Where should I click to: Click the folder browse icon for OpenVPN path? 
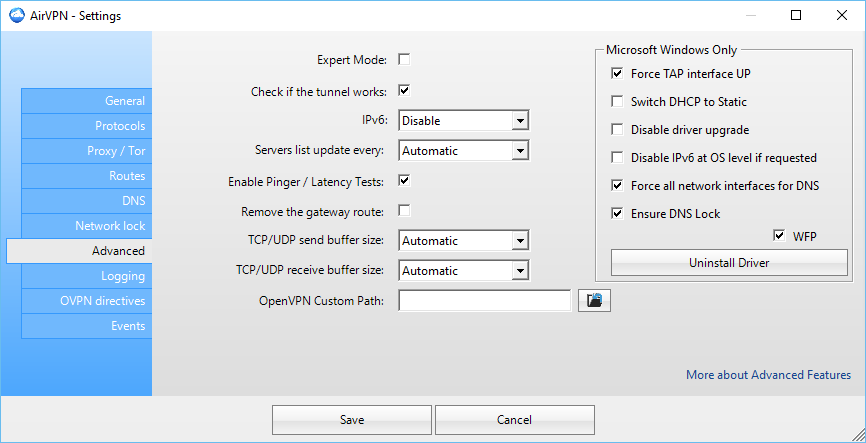(594, 300)
